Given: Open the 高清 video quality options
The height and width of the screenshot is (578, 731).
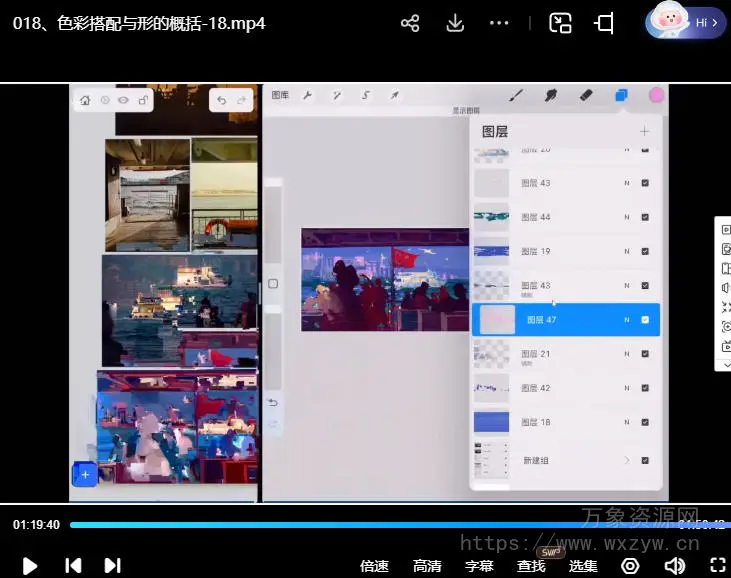Looking at the screenshot, I should click(427, 566).
